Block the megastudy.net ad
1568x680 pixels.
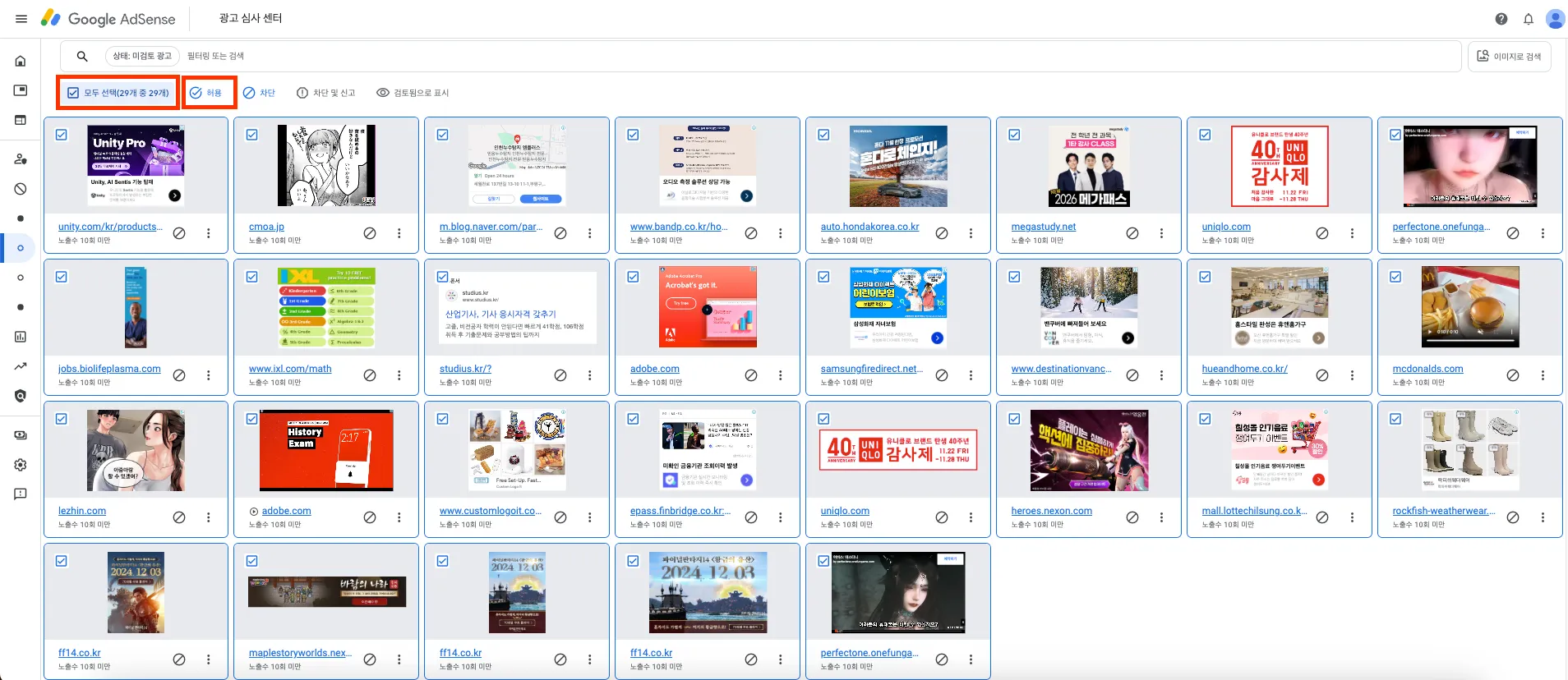1132,233
